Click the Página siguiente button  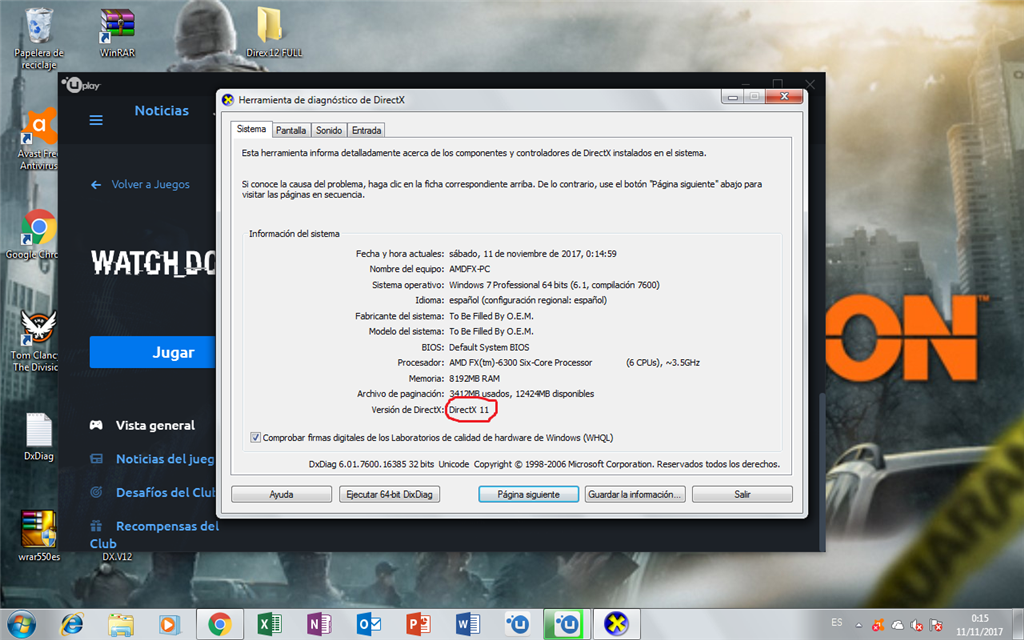click(528, 494)
